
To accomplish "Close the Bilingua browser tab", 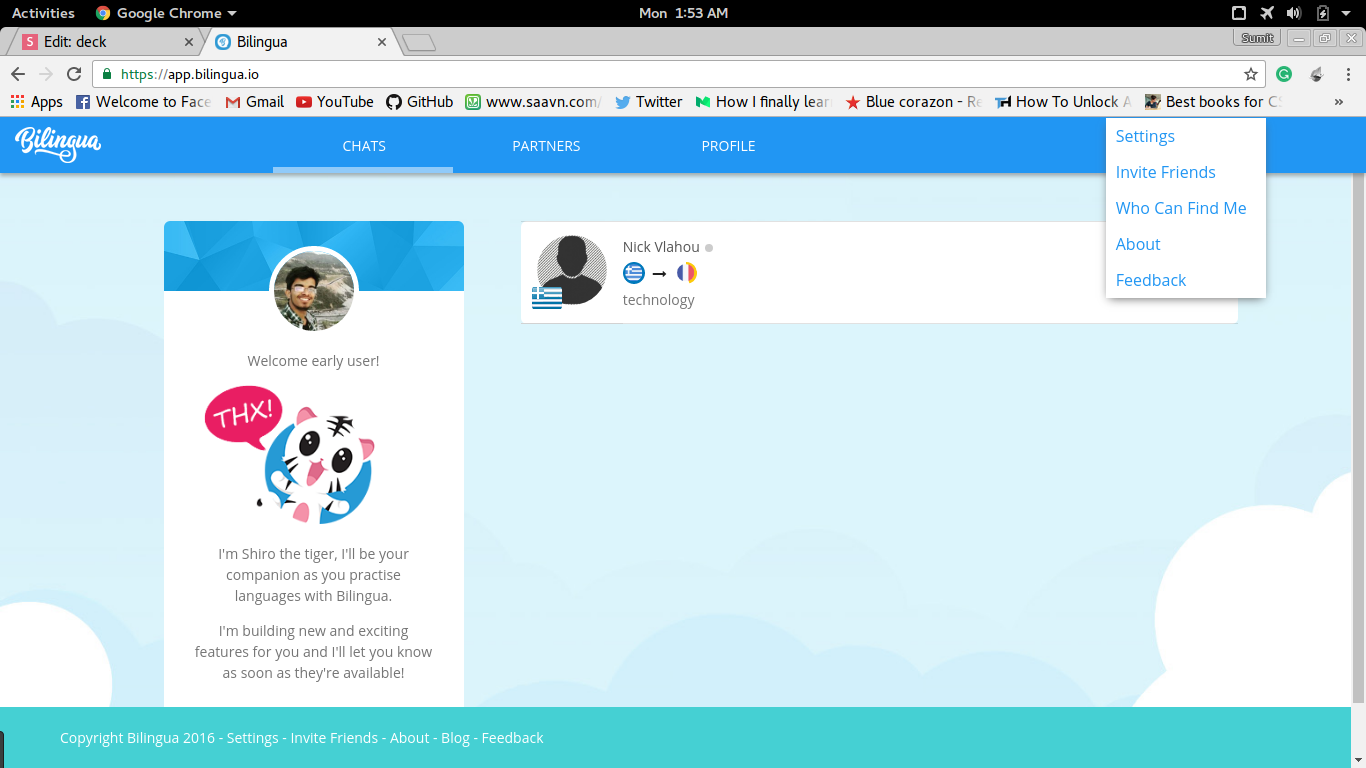I will coord(382,42).
